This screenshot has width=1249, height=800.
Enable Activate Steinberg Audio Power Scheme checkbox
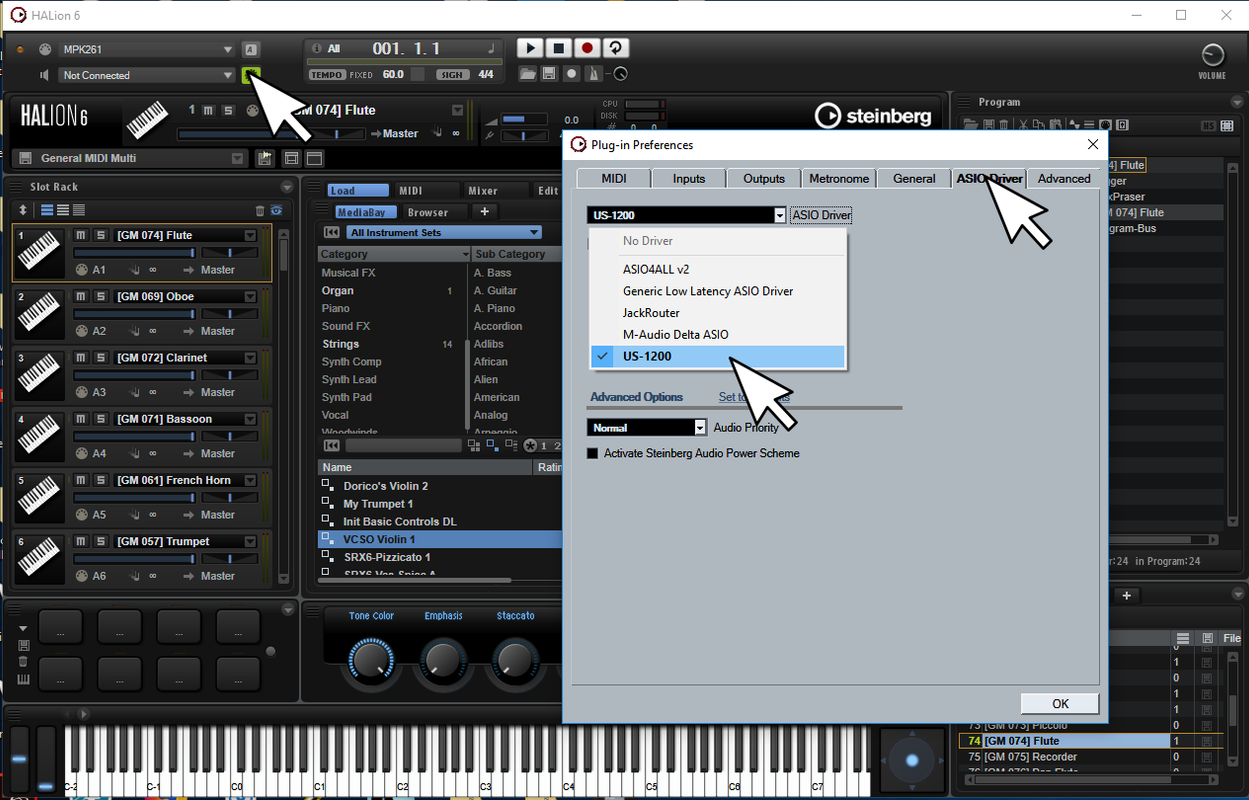(x=592, y=453)
